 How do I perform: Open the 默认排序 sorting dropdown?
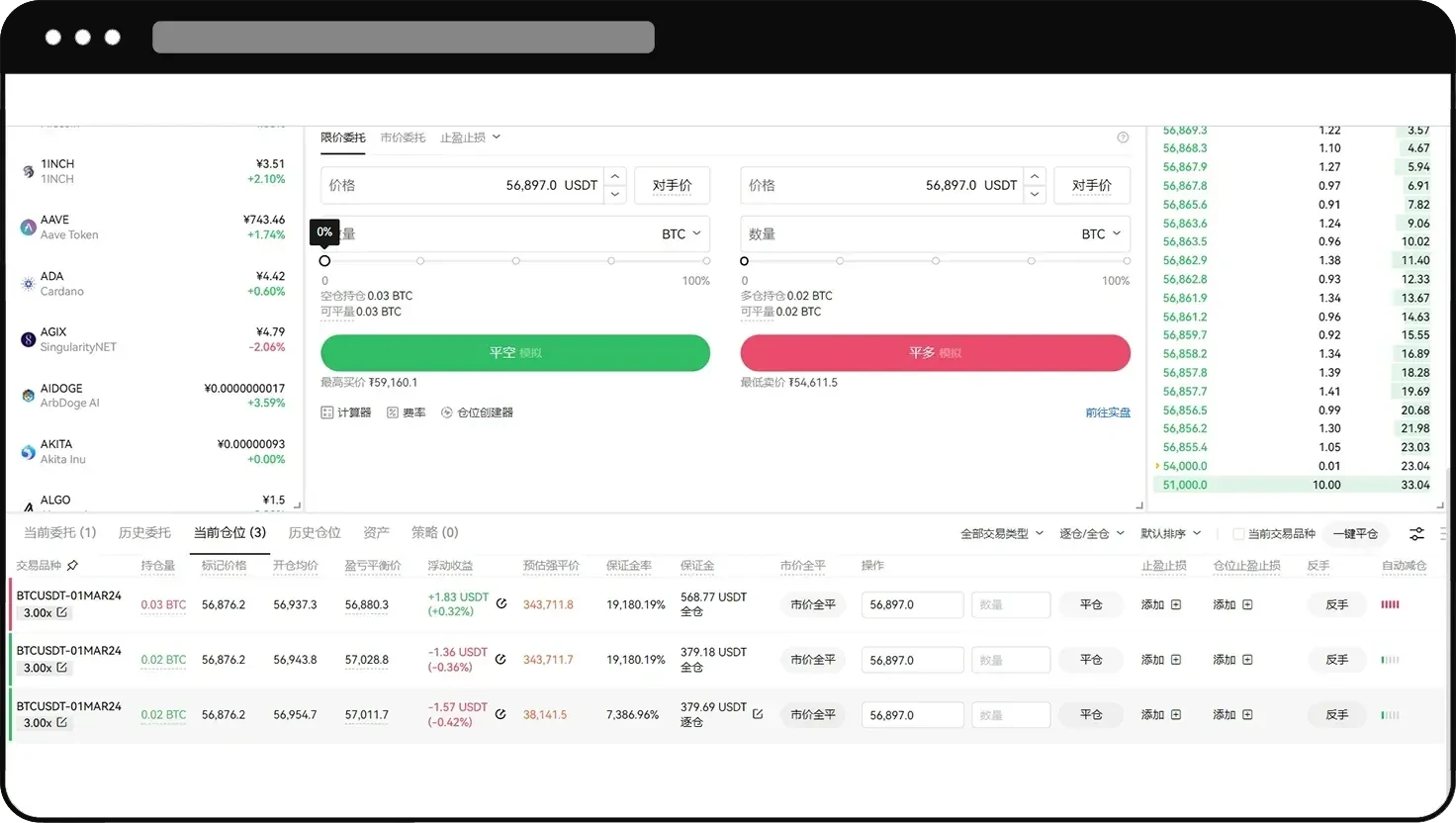[x=1170, y=533]
